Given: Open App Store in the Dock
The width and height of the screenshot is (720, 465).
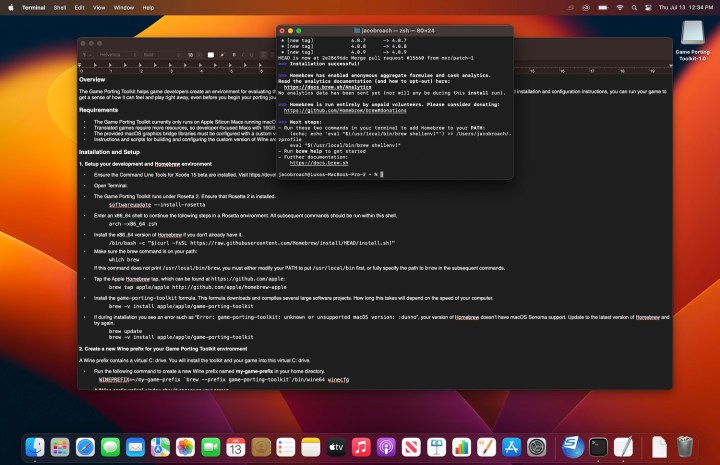Looking at the screenshot, I should point(512,447).
